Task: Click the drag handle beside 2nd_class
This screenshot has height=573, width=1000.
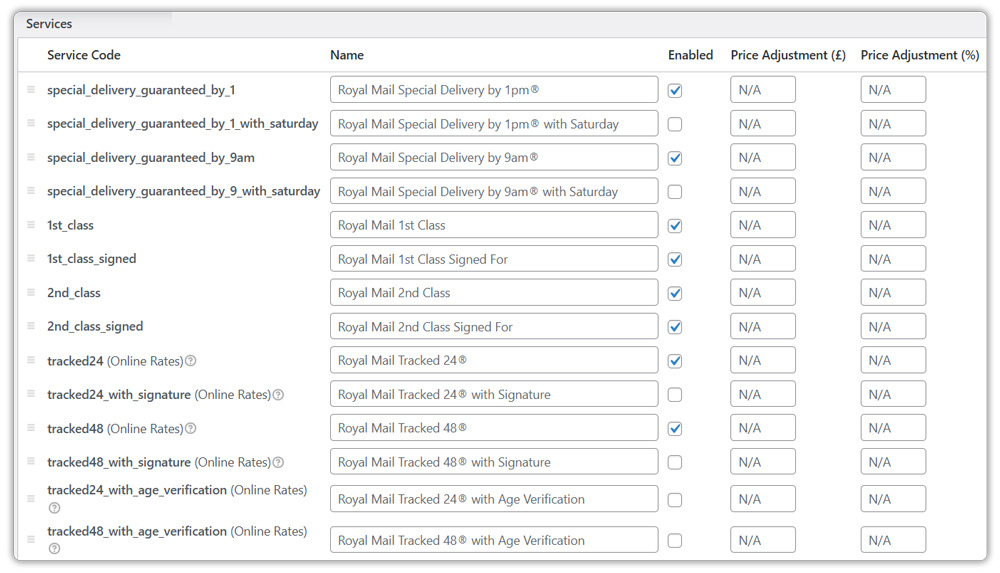Action: click(x=31, y=292)
